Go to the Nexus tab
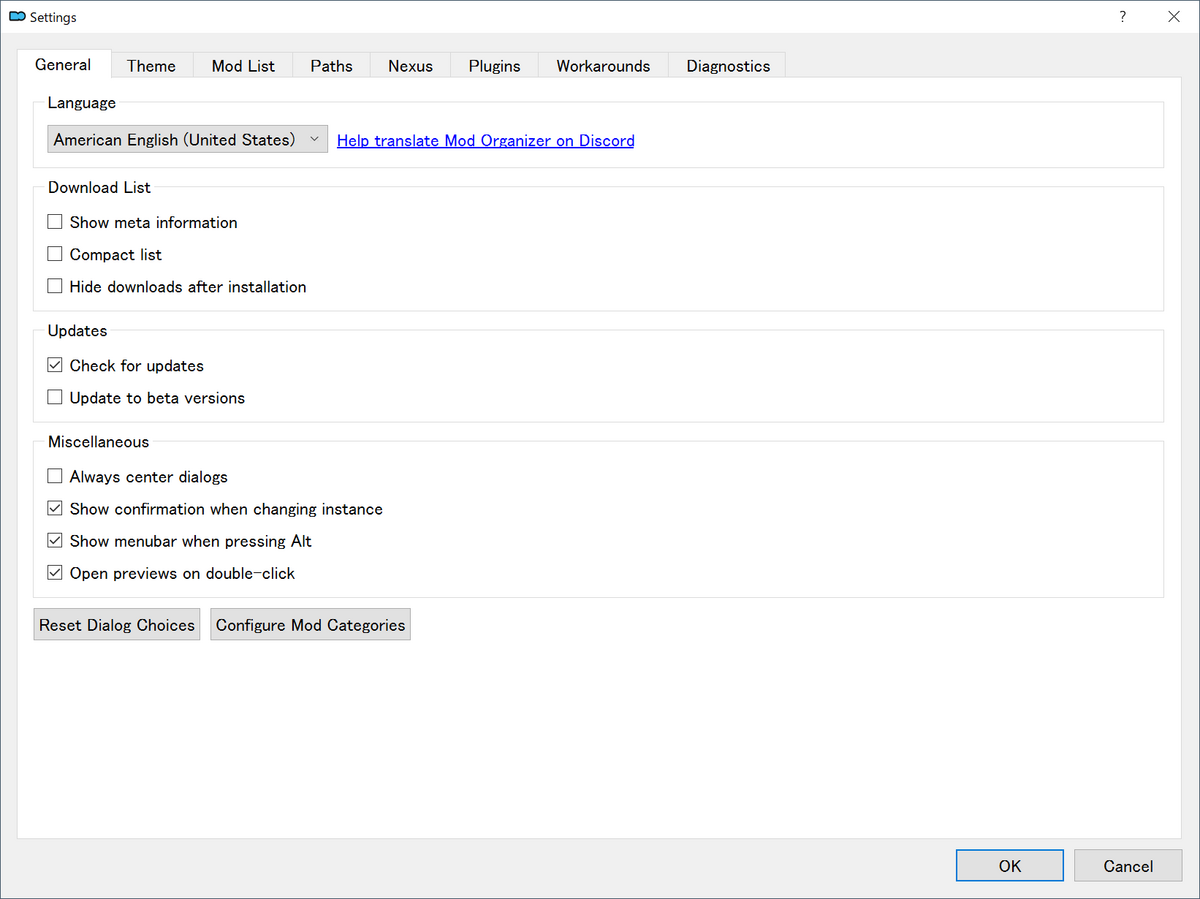The image size is (1200, 899). [411, 66]
